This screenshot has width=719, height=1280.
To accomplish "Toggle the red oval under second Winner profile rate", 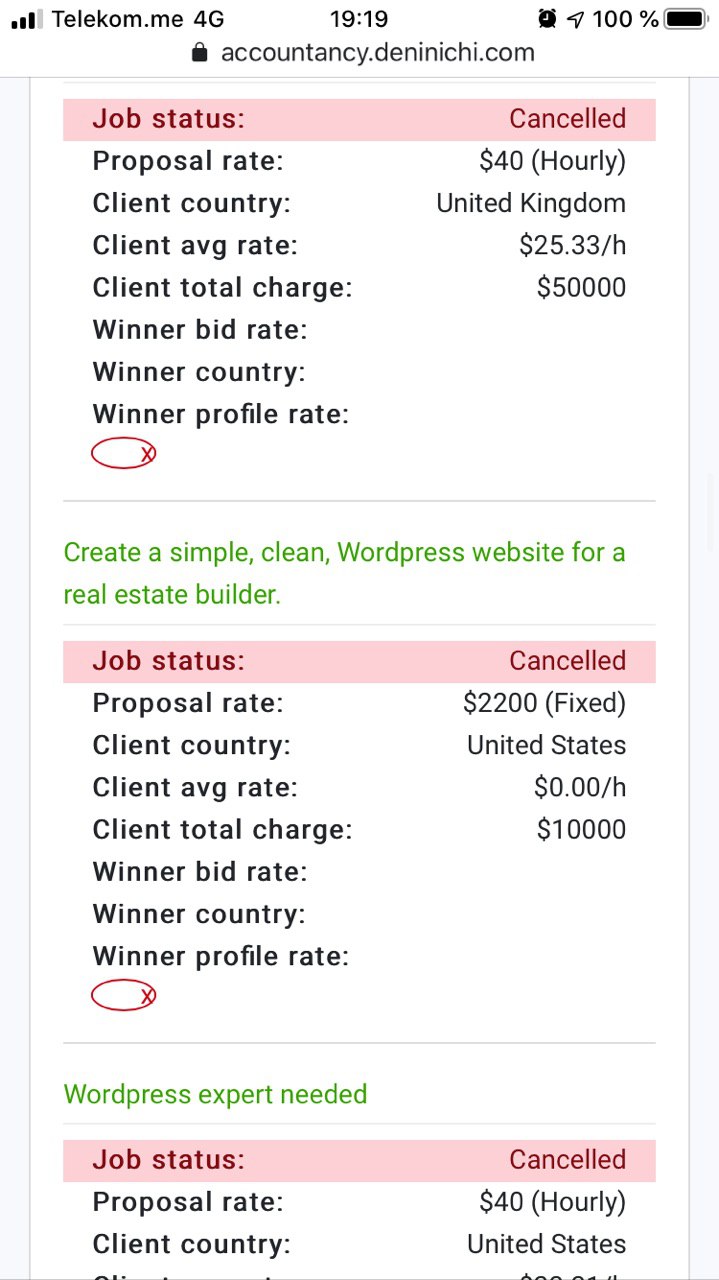I will [124, 996].
